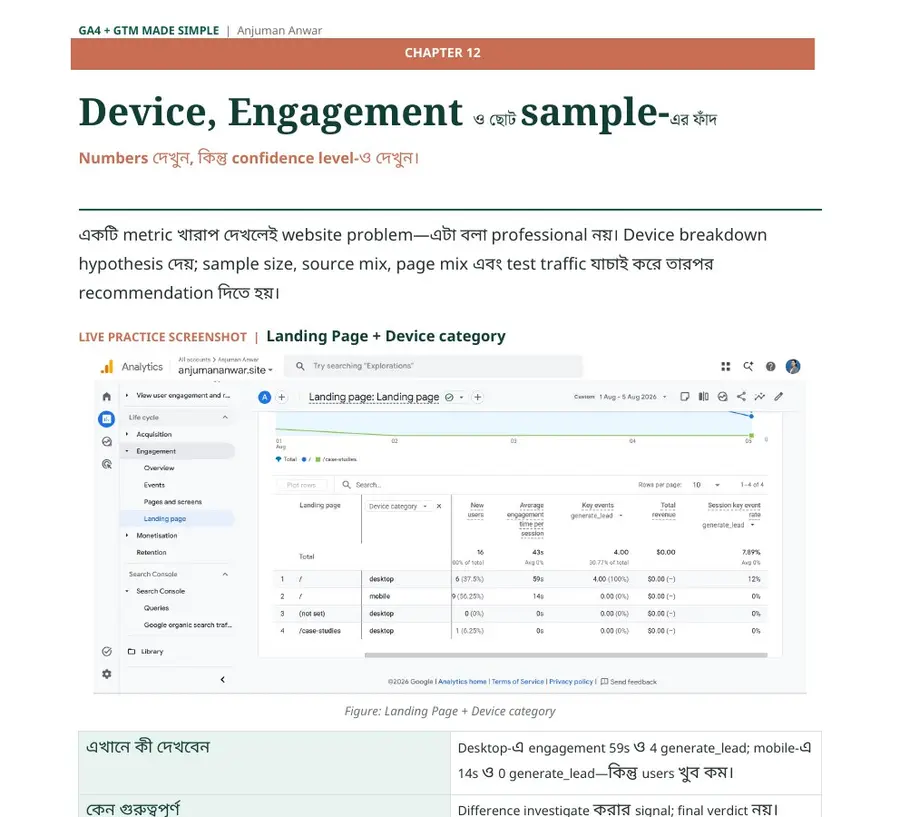The width and height of the screenshot is (900, 817).
Task: Go to Home in the Analytics sidebar
Action: pos(107,397)
